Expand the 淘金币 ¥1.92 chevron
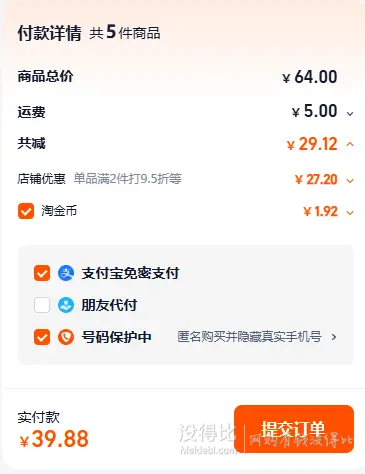Image resolution: width=365 pixels, height=474 pixels. pos(350,212)
